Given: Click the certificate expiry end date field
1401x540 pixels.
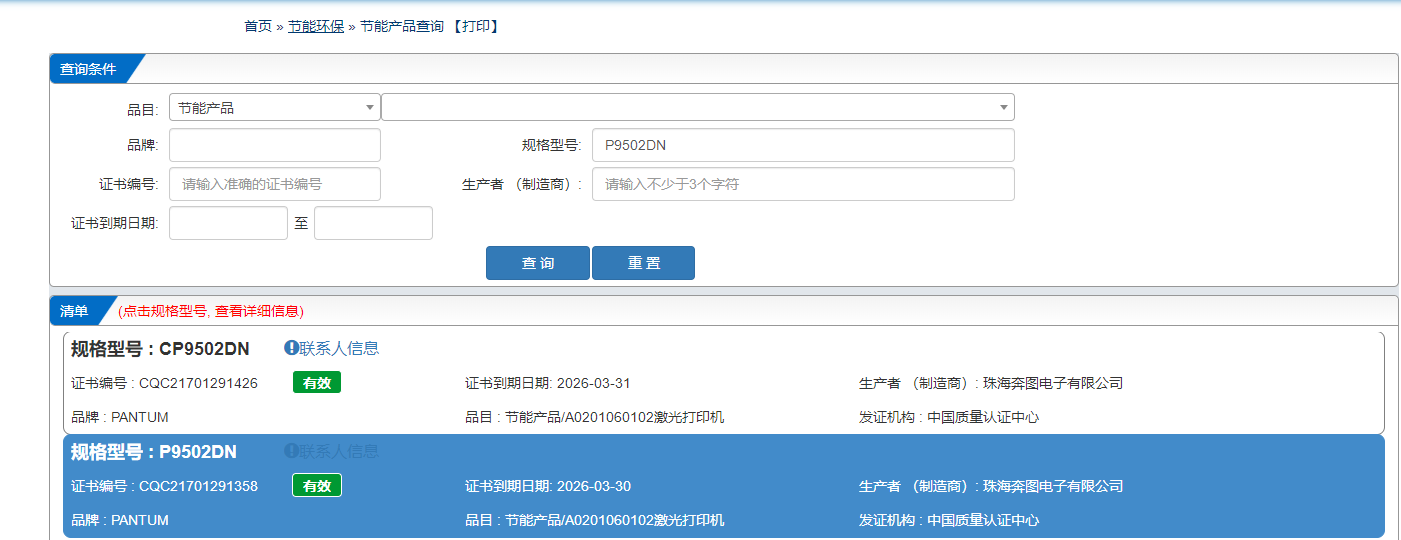Looking at the screenshot, I should click(373, 223).
